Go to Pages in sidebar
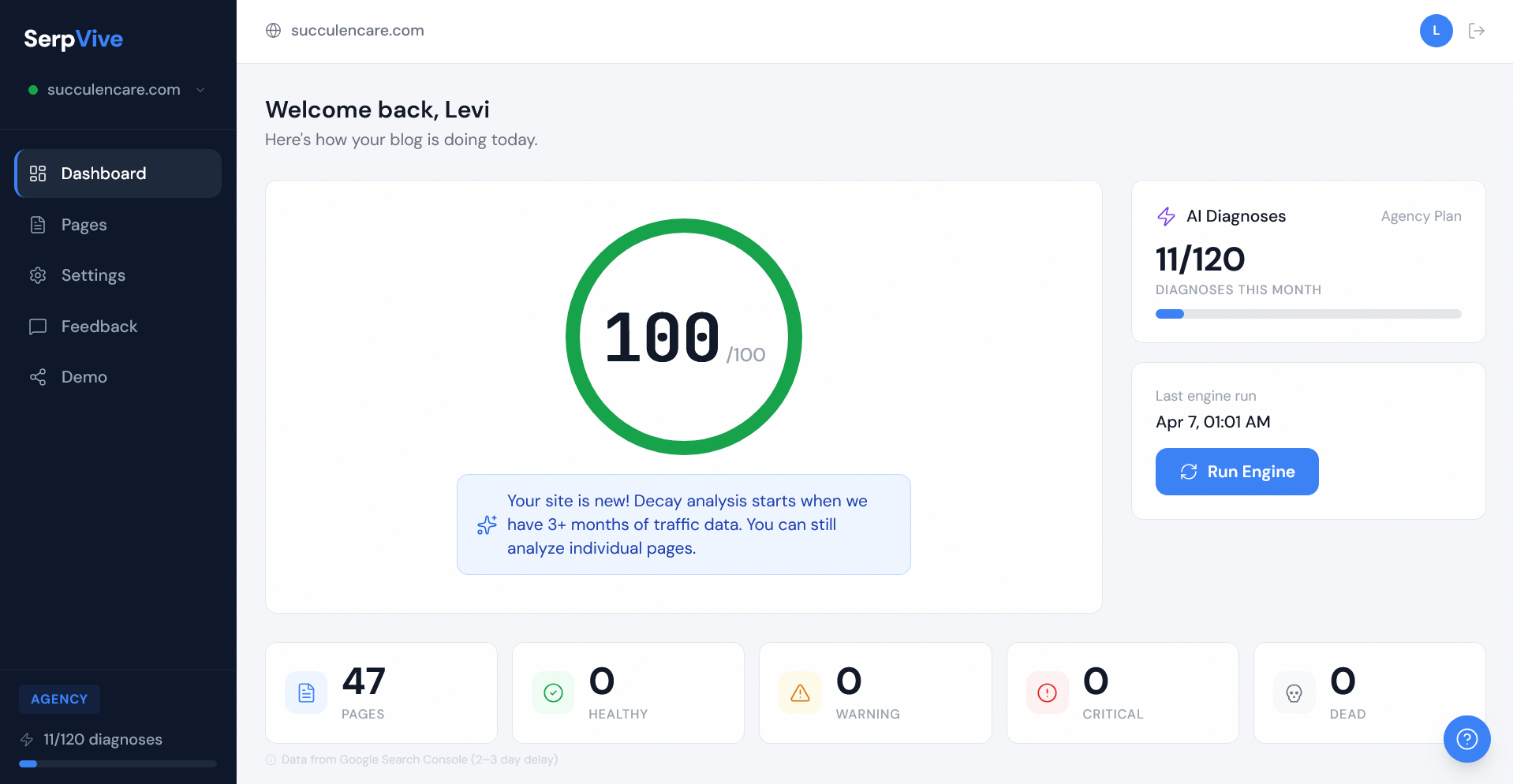Image resolution: width=1513 pixels, height=784 pixels. pyautogui.click(x=84, y=225)
